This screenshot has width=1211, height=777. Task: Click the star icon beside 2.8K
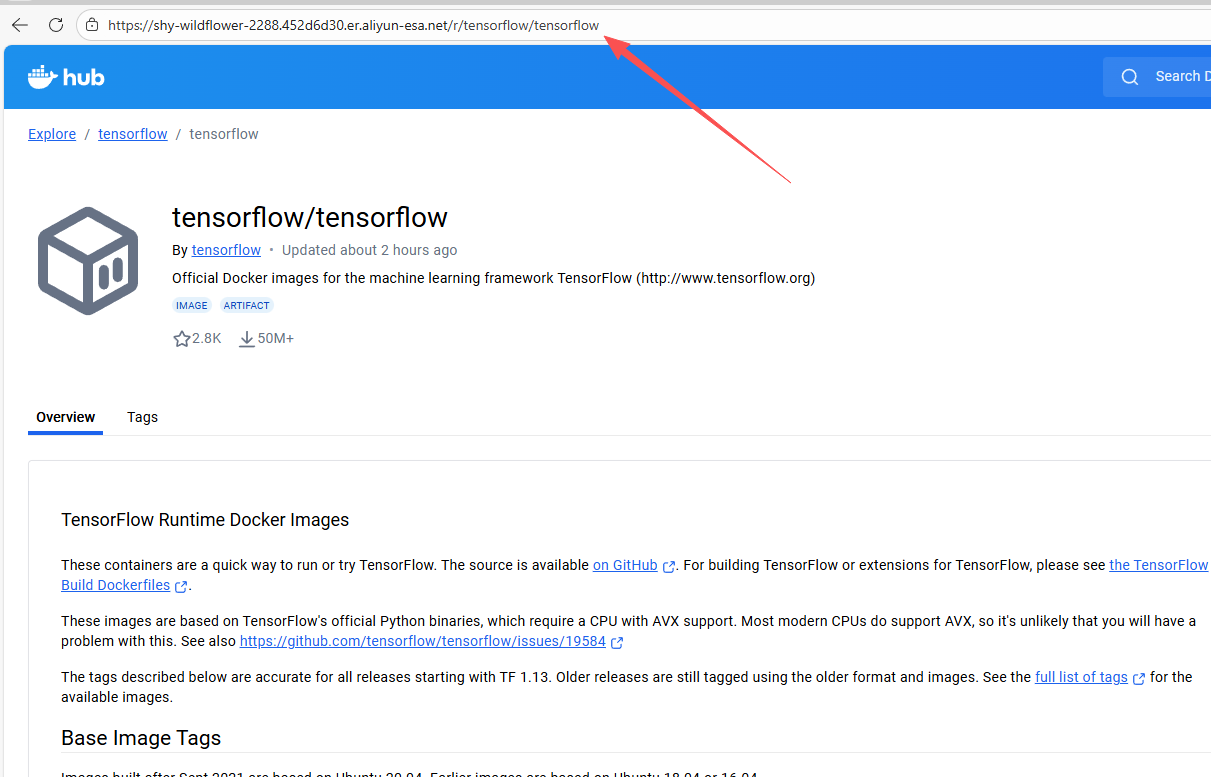pos(181,339)
